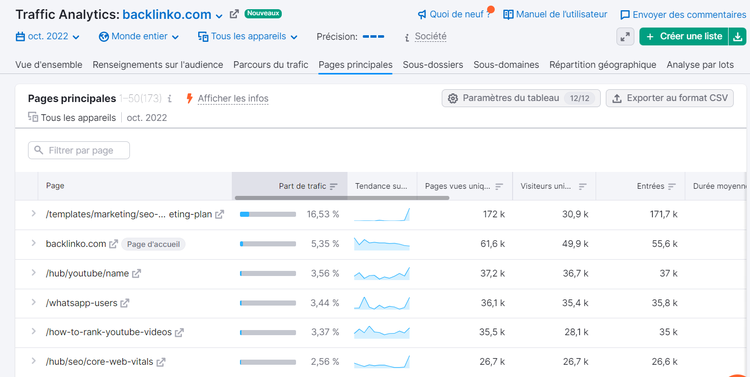Switch to Parcours du trafic tab
Screen dimensions: 750x377
coord(271,65)
